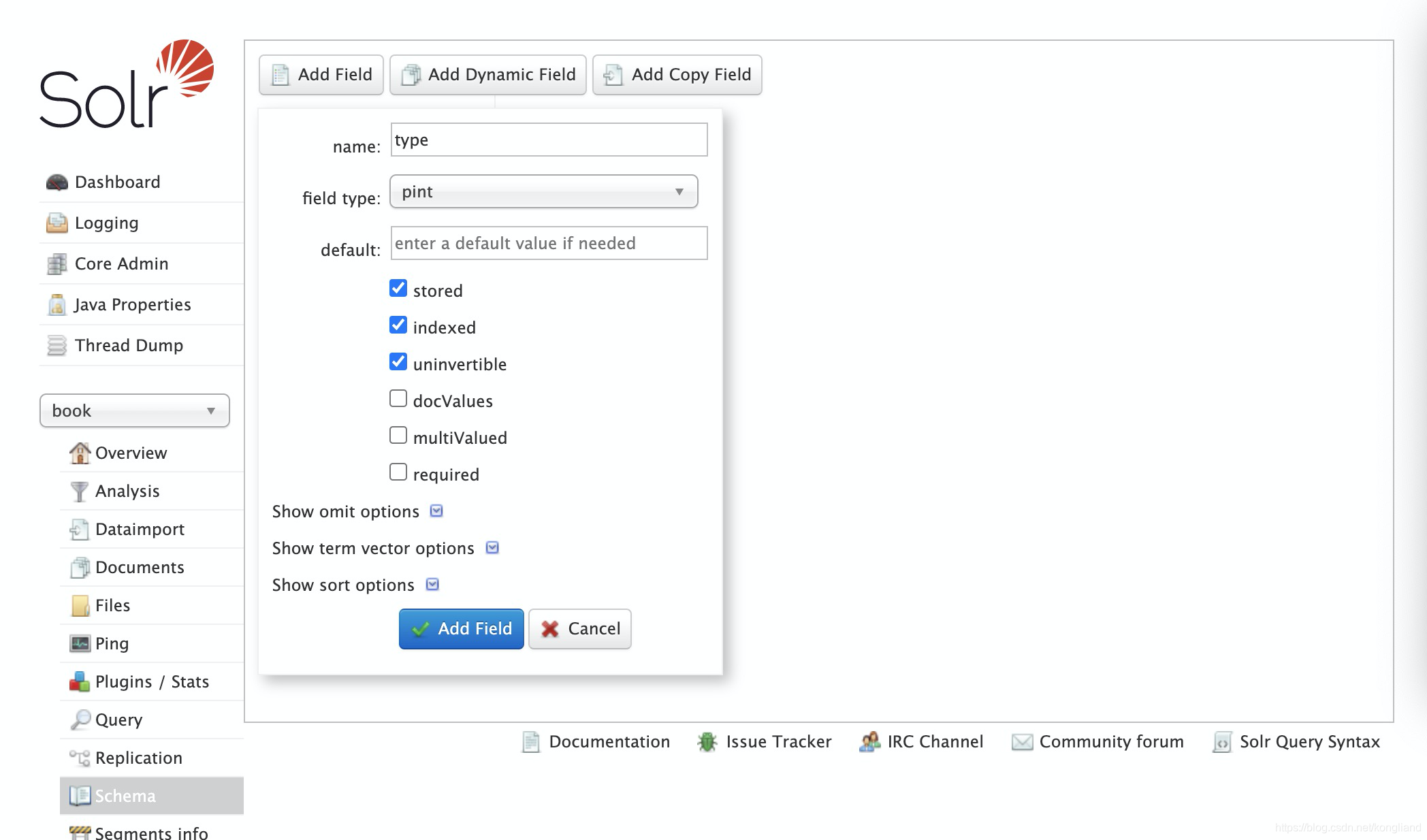1427x840 pixels.
Task: Open the Replication panel
Action: (138, 758)
